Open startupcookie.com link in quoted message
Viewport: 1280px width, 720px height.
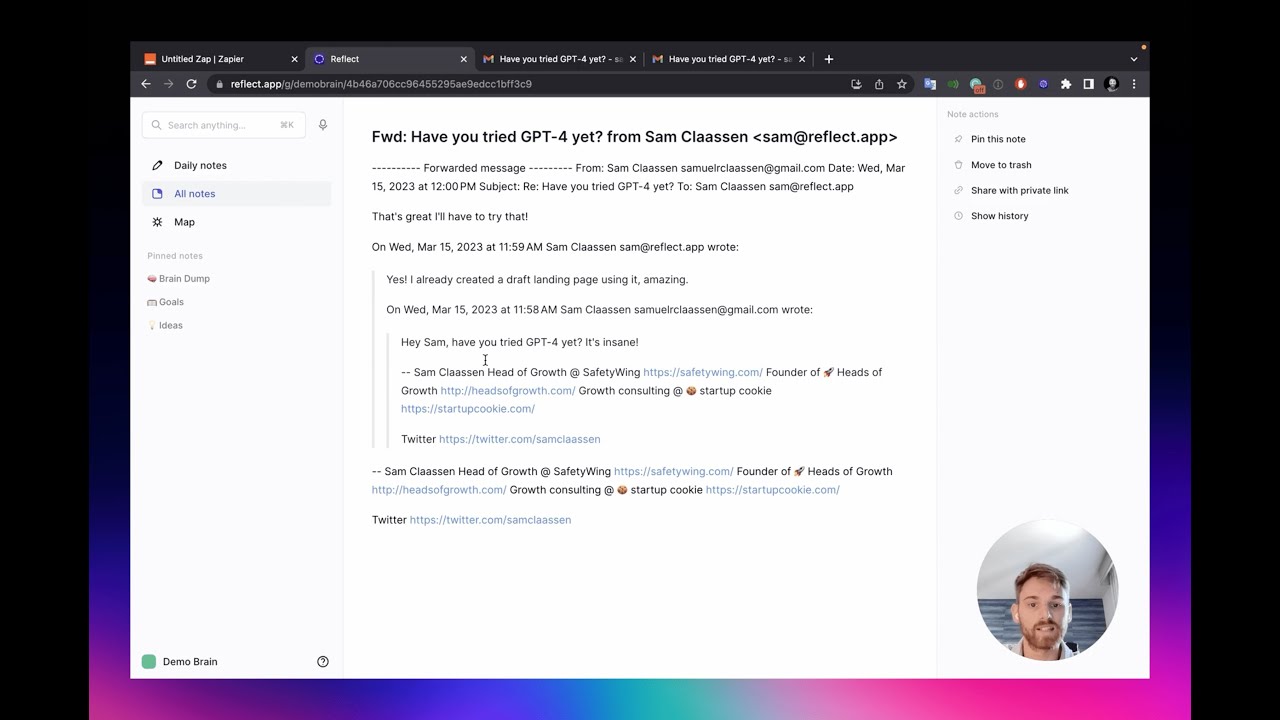pyautogui.click(x=468, y=409)
